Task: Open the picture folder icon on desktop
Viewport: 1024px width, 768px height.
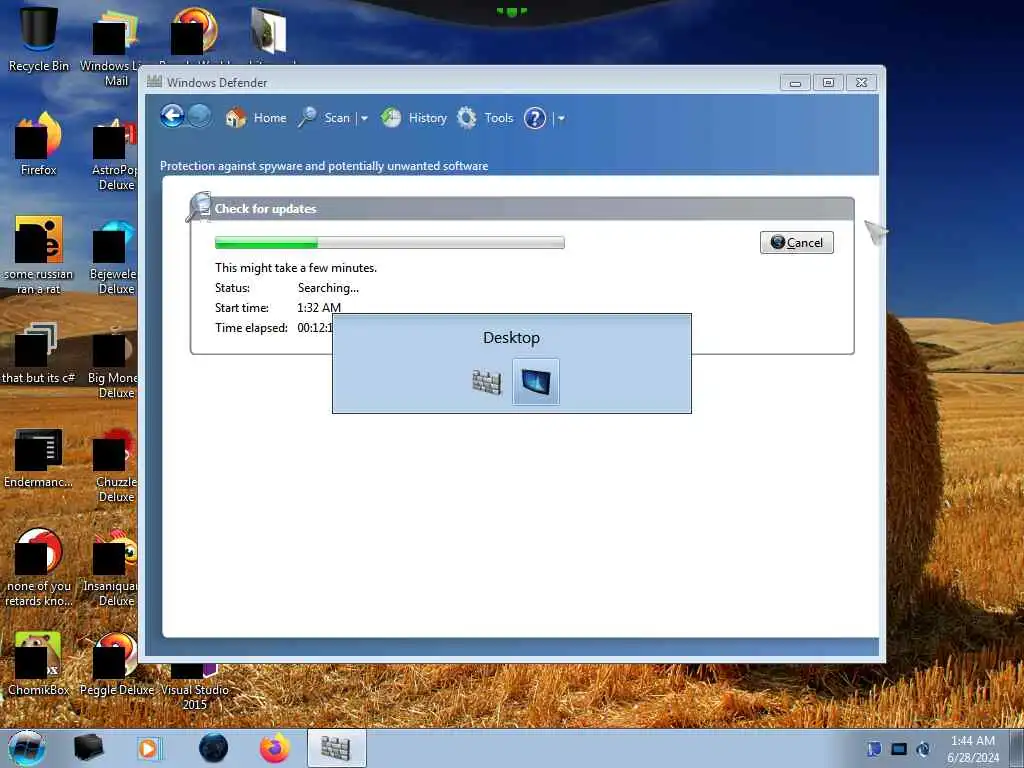Action: click(268, 31)
